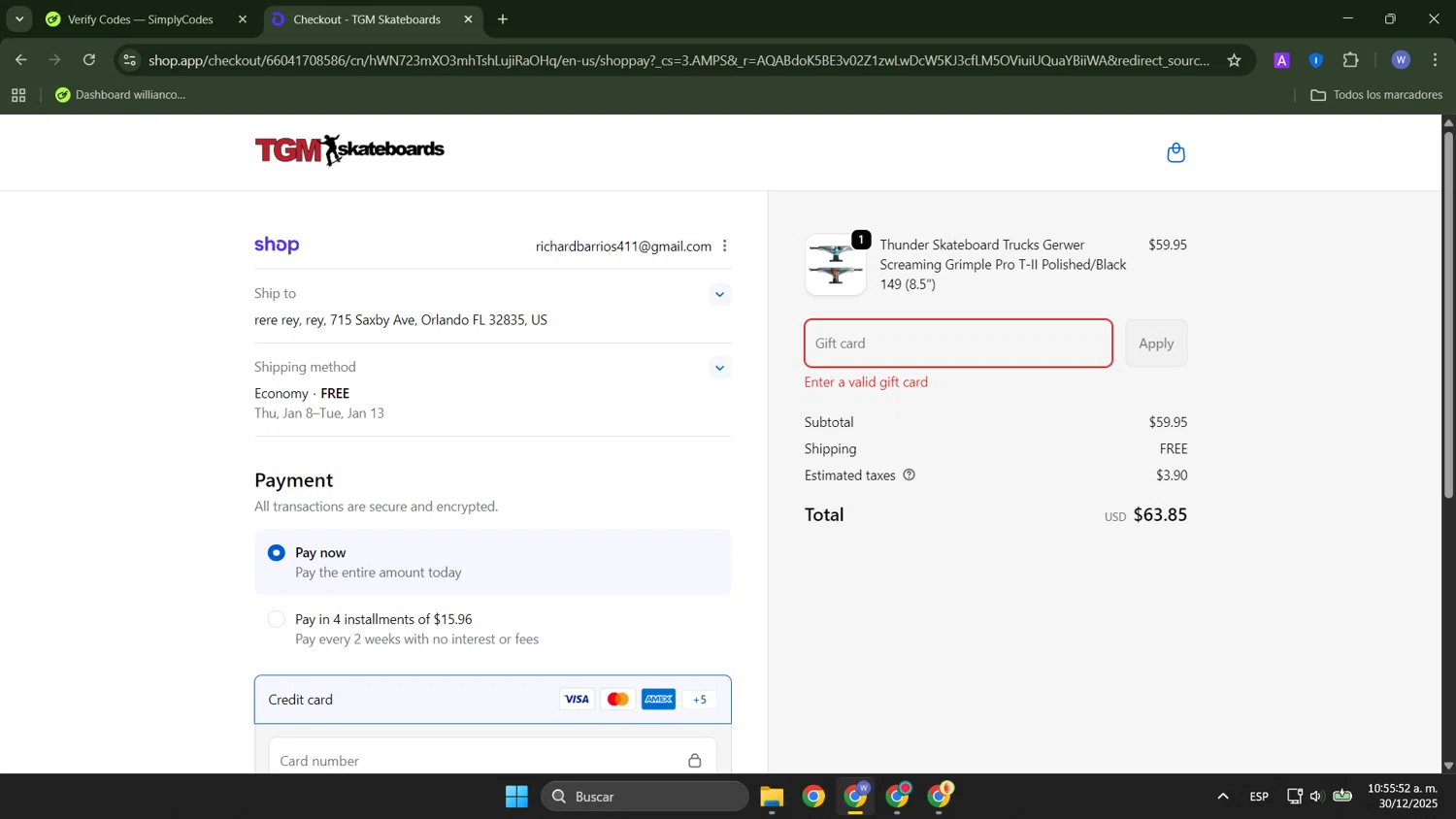The height and width of the screenshot is (819, 1456).
Task: View site information icon in address bar
Action: click(130, 60)
